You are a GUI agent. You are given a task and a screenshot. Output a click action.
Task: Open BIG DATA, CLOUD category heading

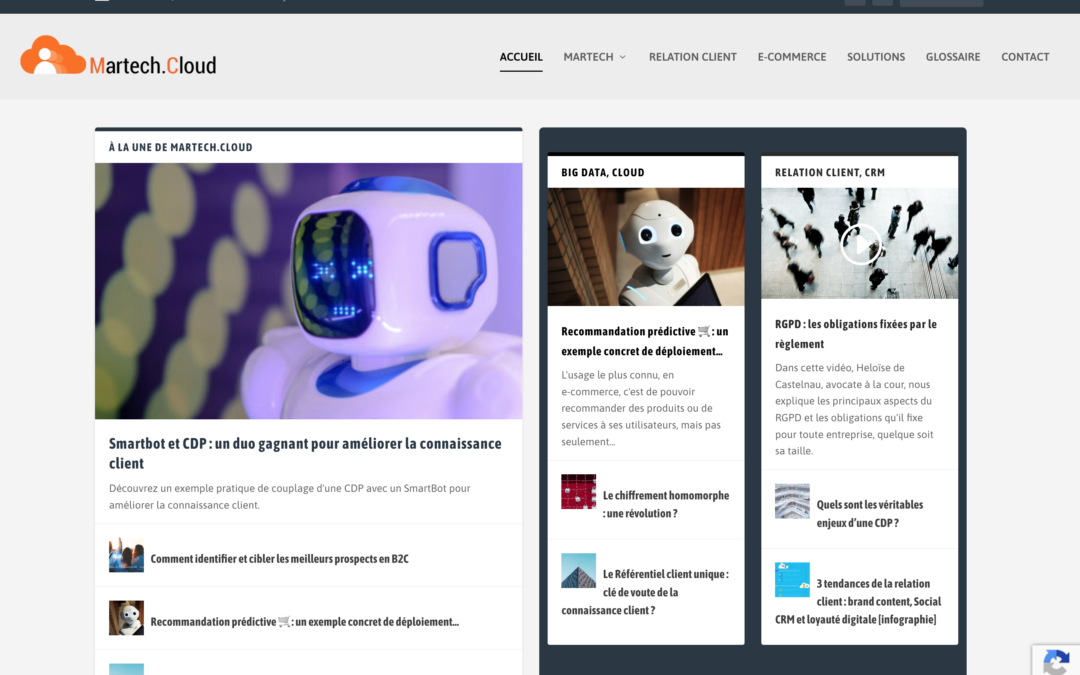[603, 172]
